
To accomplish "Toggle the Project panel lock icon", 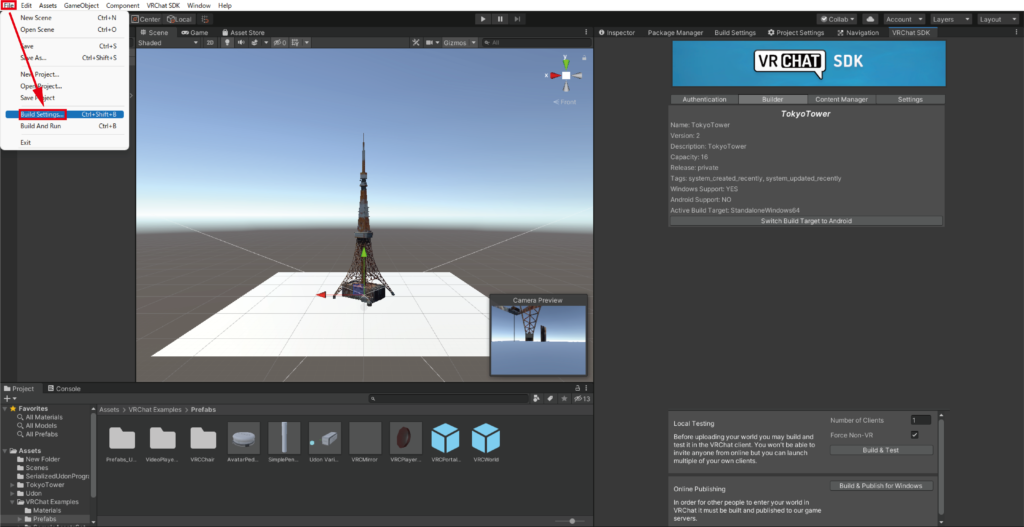I will click(577, 388).
